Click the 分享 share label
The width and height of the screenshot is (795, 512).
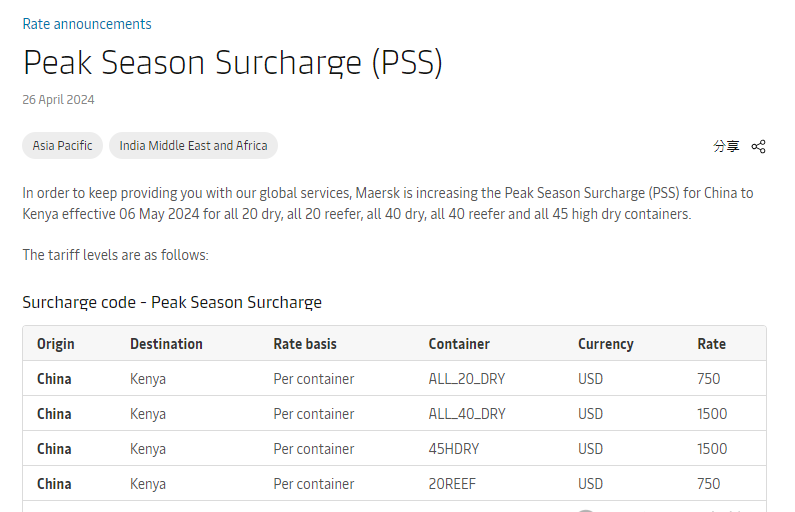726,147
